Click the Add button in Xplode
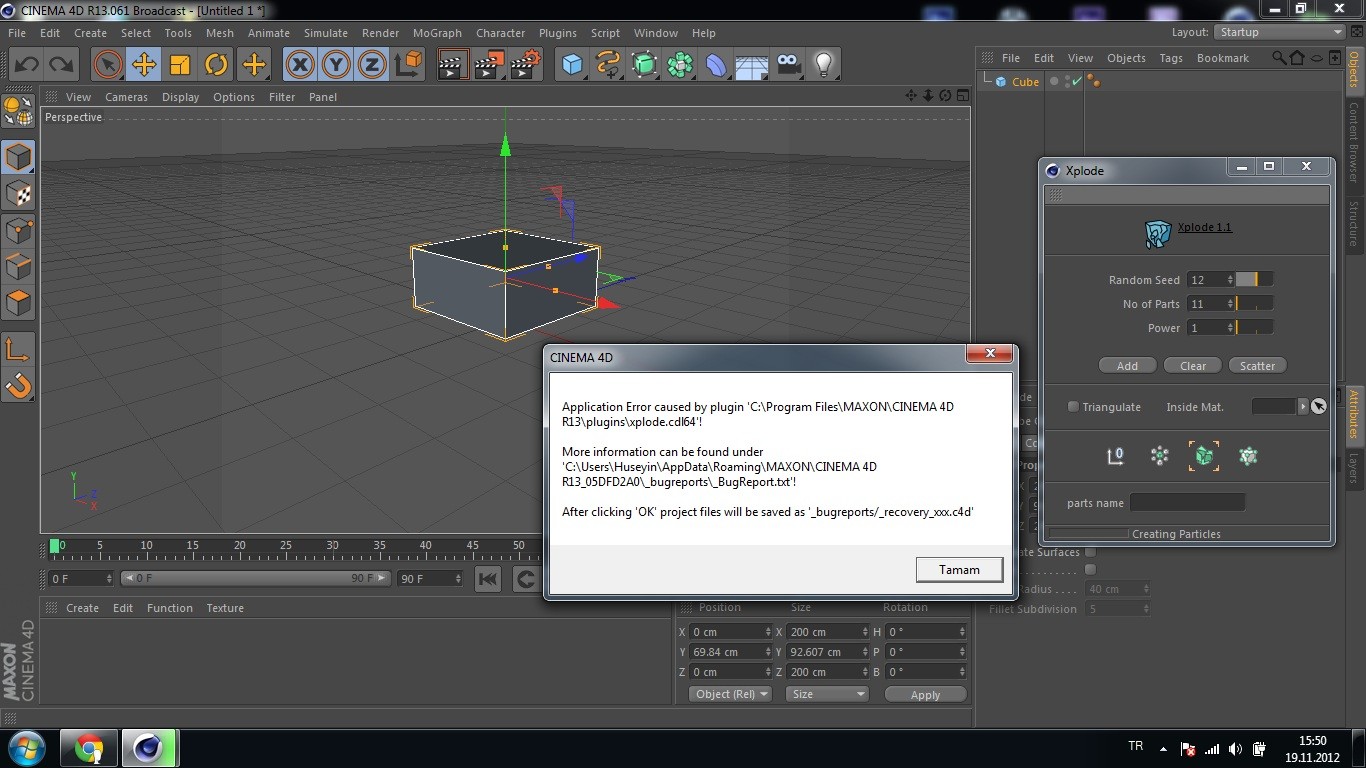This screenshot has width=1366, height=768. click(1127, 366)
